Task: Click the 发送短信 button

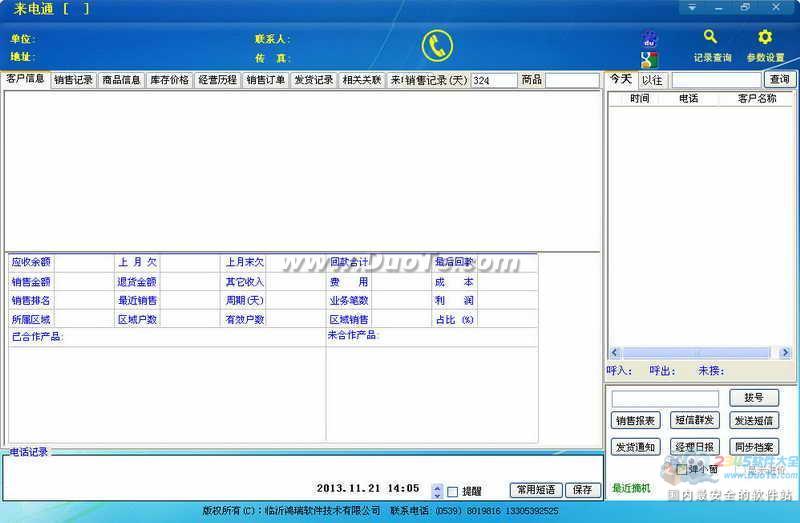Action: (x=754, y=420)
